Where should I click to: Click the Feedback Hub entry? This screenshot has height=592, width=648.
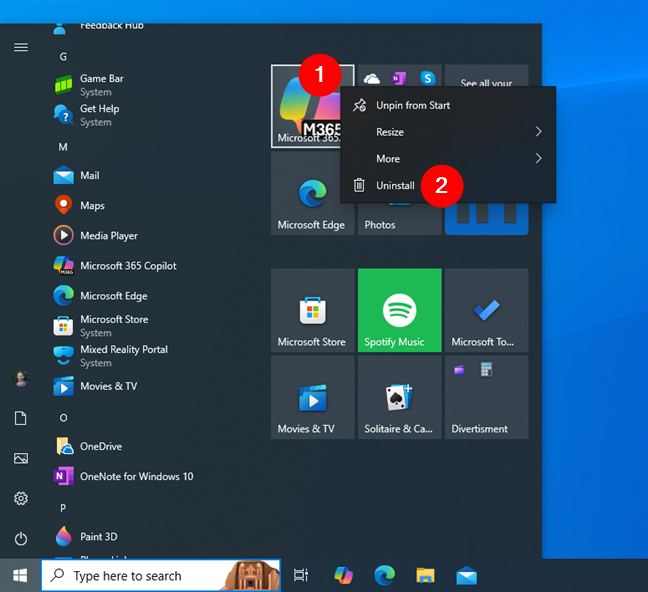pyautogui.click(x=99, y=28)
